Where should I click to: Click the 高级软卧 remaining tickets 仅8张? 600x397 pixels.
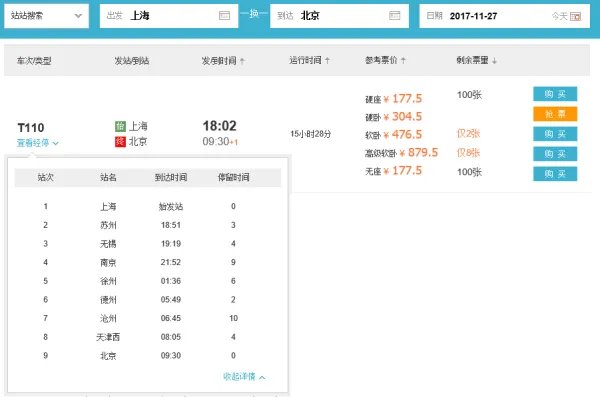pyautogui.click(x=468, y=153)
